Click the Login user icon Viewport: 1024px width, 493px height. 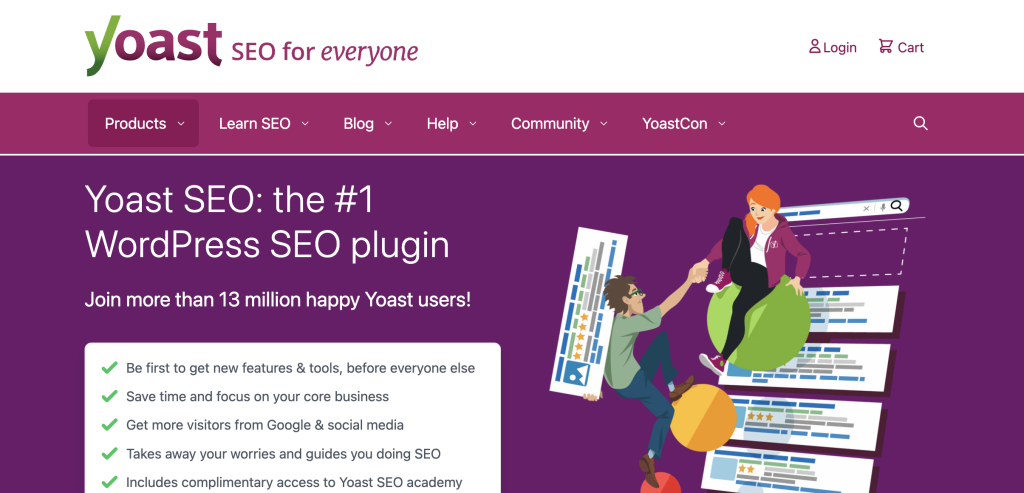pyautogui.click(x=814, y=46)
